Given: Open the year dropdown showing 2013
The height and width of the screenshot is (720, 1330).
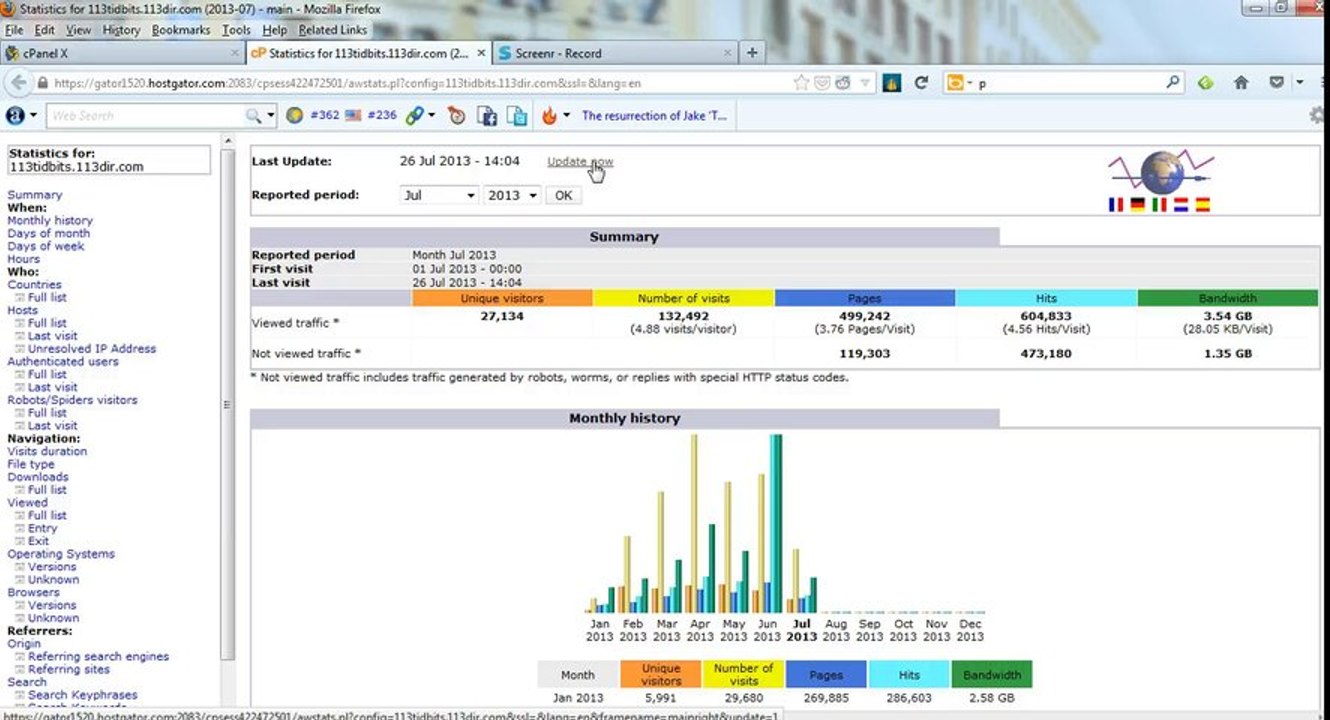Looking at the screenshot, I should (512, 195).
